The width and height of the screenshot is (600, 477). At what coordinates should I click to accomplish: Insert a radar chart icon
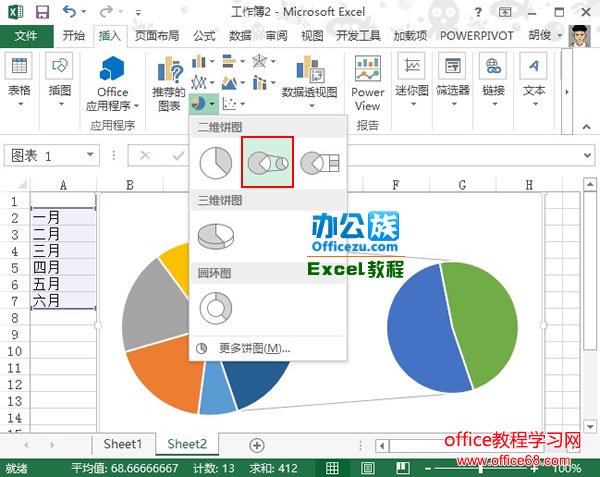pos(259,61)
